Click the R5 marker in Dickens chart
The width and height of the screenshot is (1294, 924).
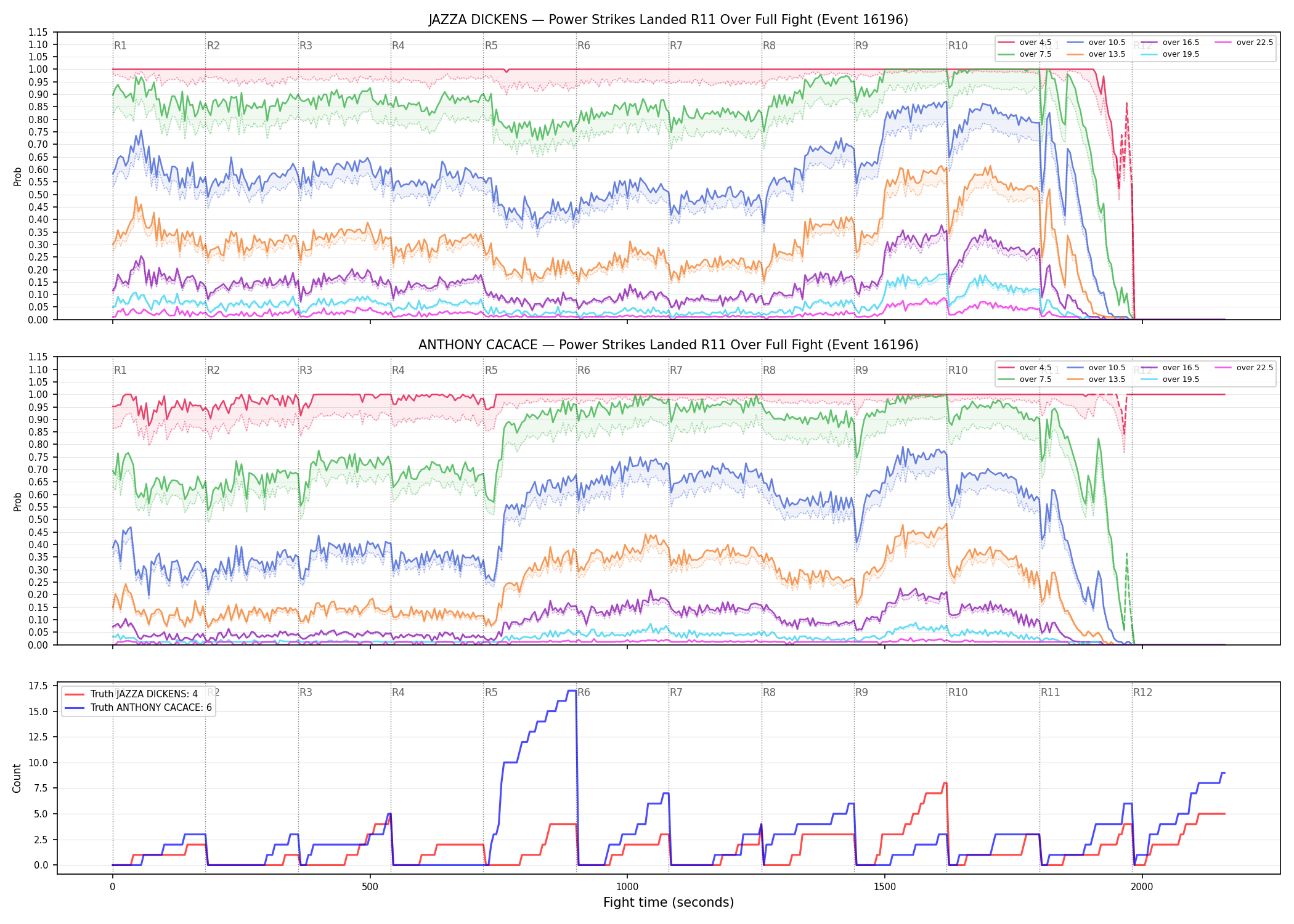[x=491, y=46]
